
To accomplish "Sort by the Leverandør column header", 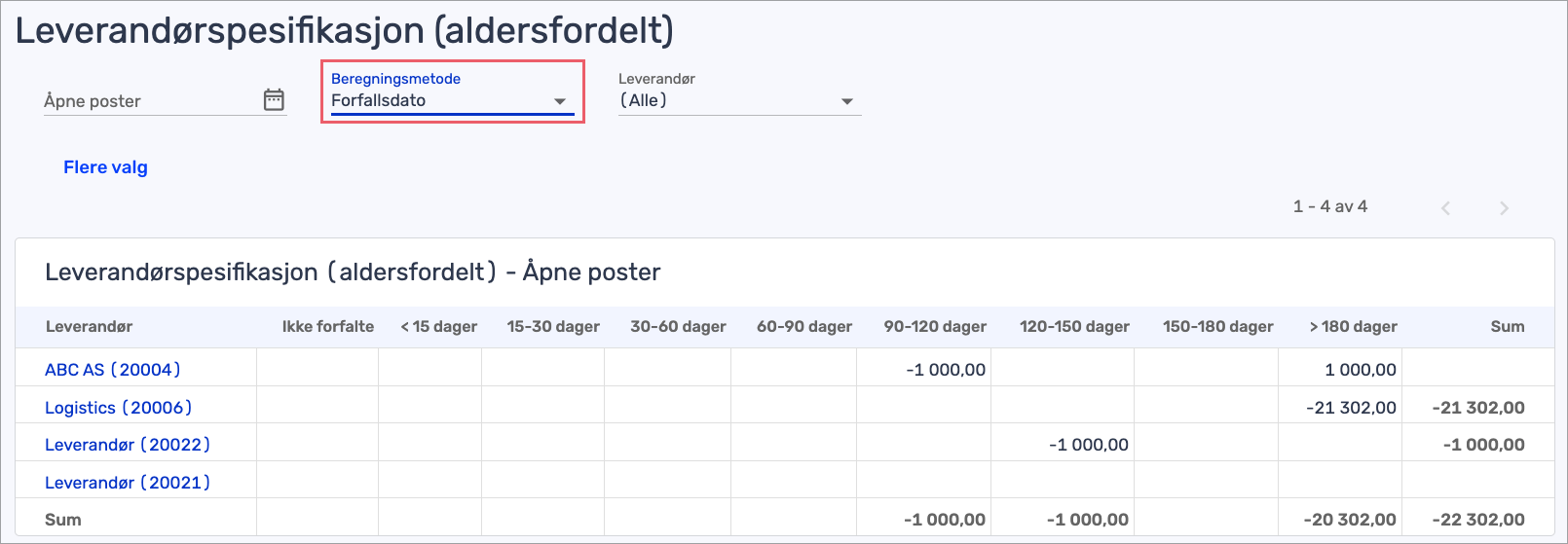I will tap(89, 327).
